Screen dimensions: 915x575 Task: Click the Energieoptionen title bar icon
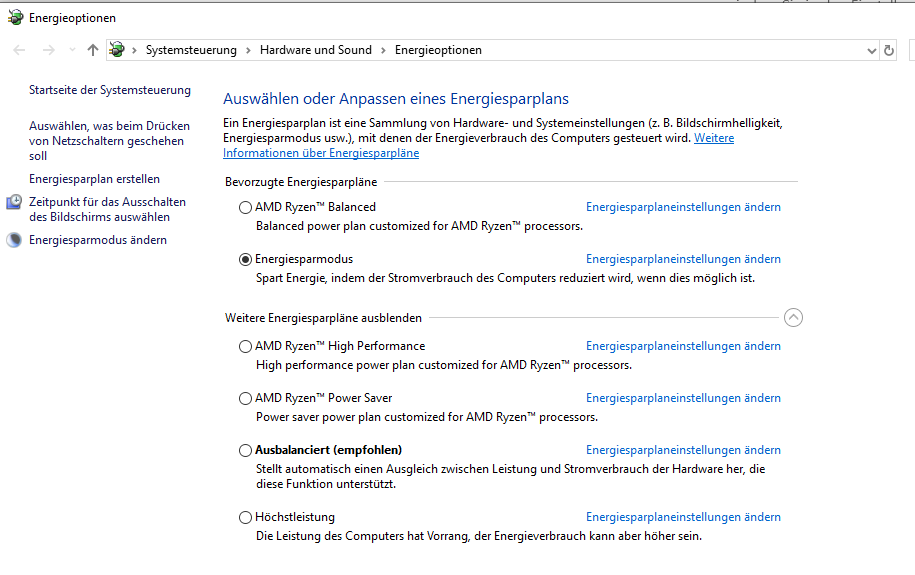16,18
